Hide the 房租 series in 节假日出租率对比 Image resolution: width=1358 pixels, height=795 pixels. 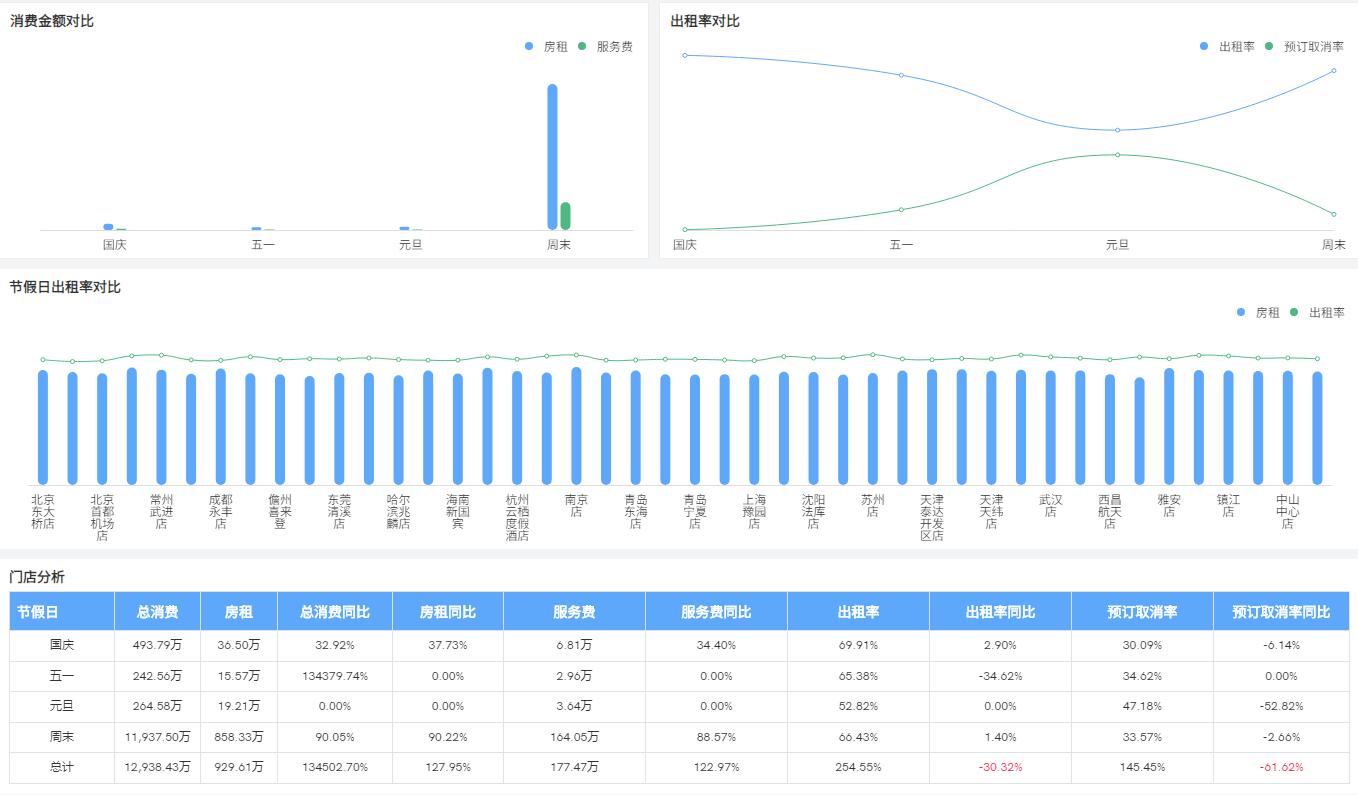coord(1267,312)
